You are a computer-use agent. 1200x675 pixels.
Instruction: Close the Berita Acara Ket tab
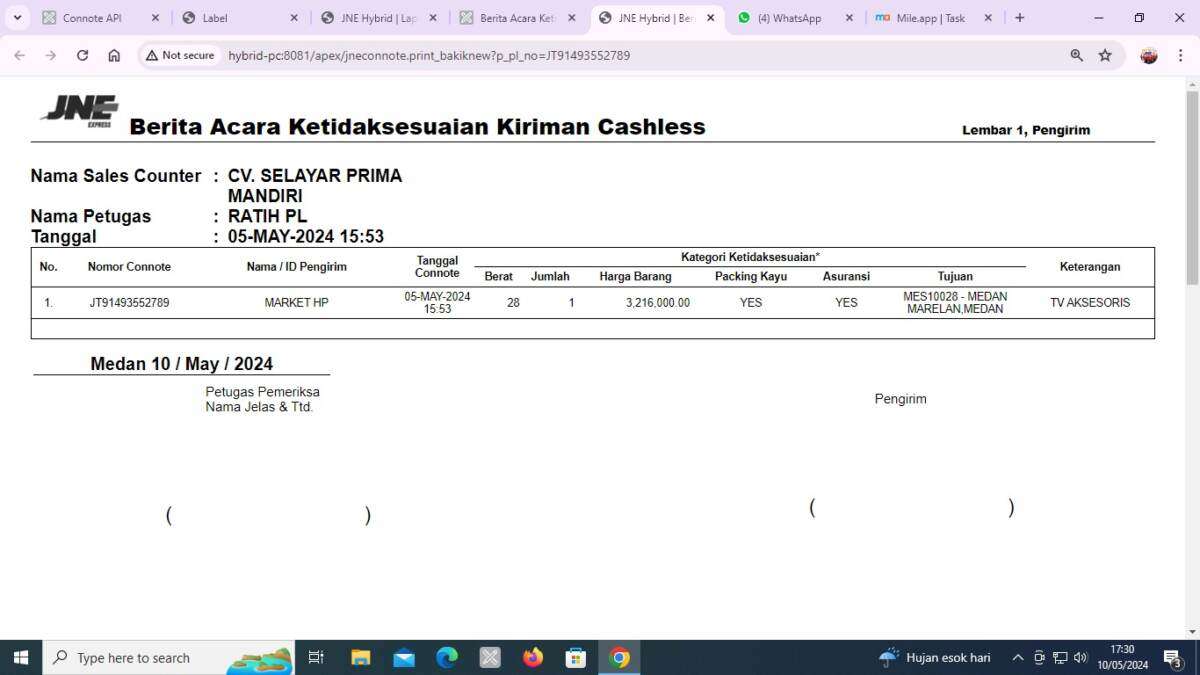tap(572, 18)
